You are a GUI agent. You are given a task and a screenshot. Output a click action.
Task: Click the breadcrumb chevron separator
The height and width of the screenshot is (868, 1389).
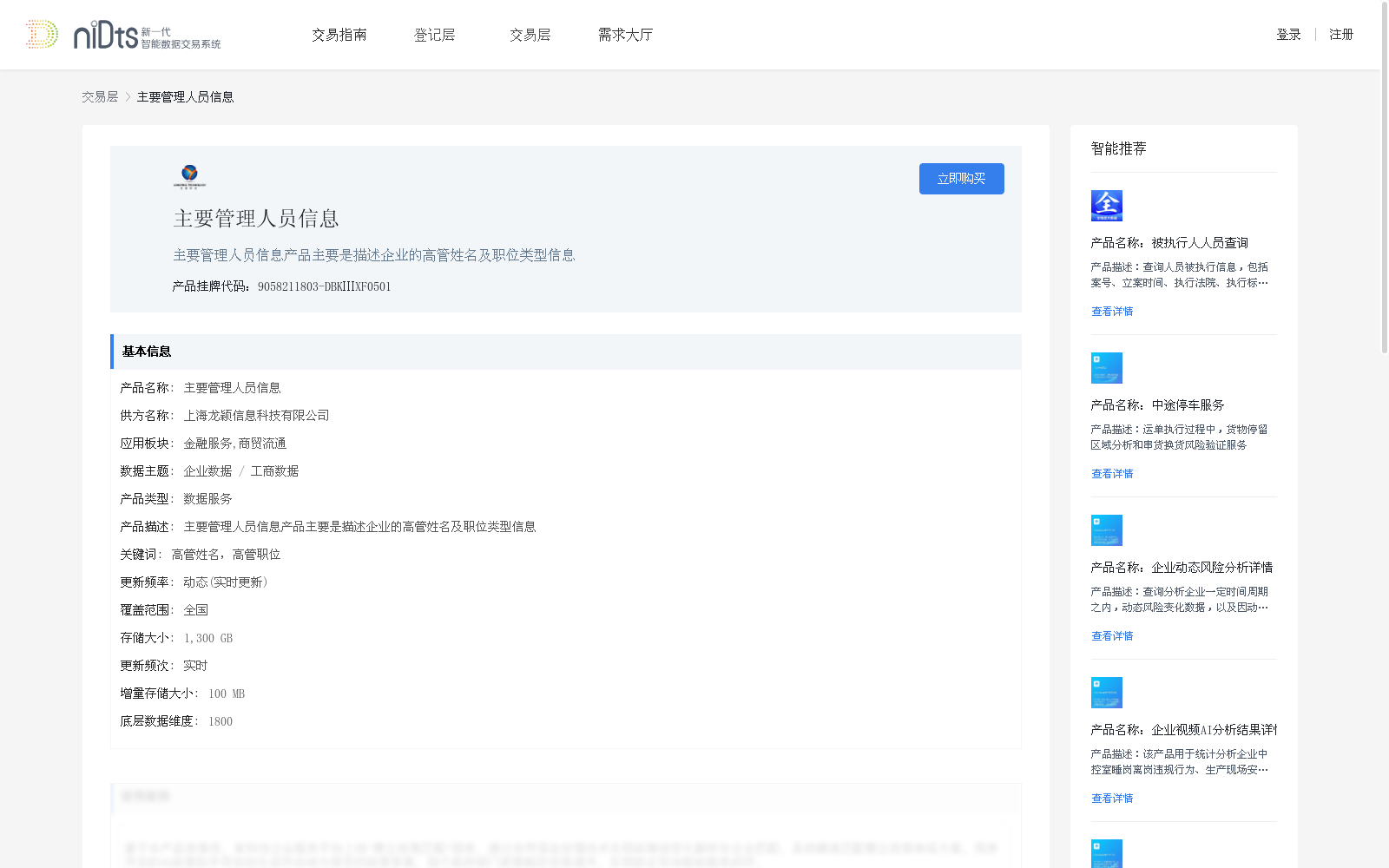click(x=128, y=97)
